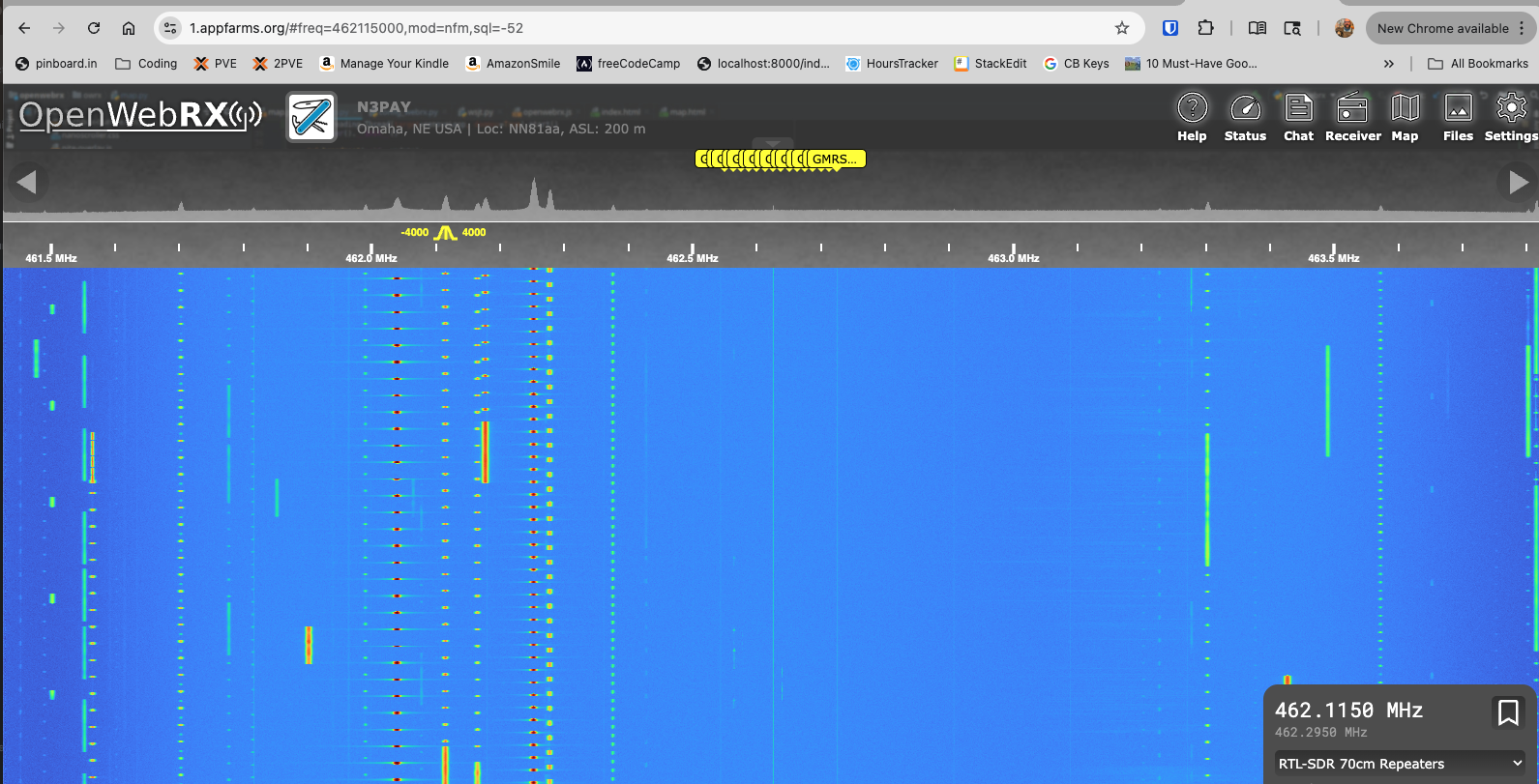Click the Swiss-army-knife receiver avatar
The image size is (1539, 784).
pos(311,117)
